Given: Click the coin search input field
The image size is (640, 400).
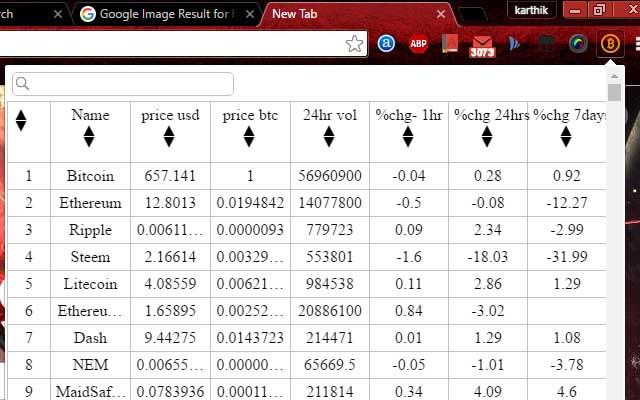Looking at the screenshot, I should (123, 84).
